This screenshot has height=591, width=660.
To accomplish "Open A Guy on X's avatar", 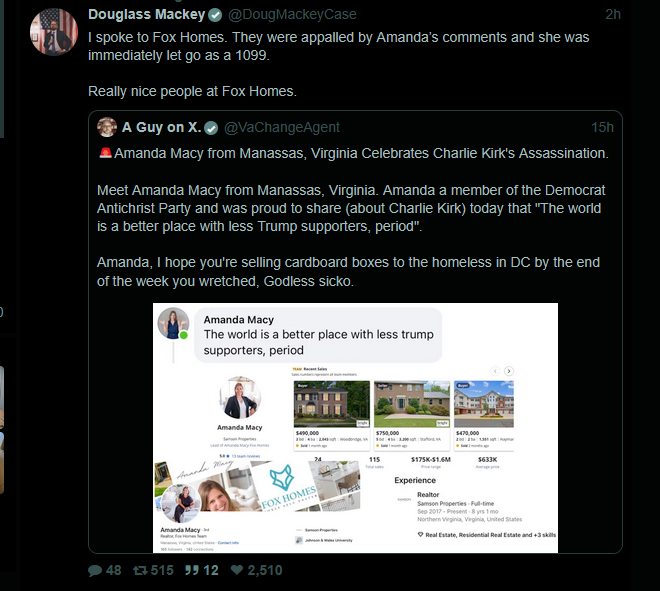I will (x=107, y=127).
